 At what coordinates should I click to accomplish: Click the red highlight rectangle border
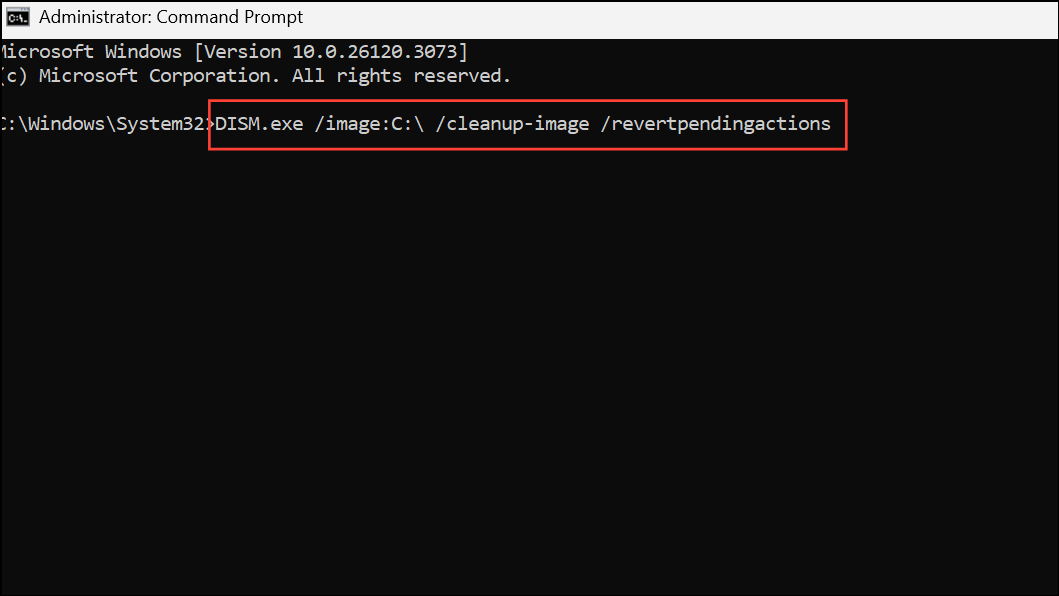pyautogui.click(x=527, y=101)
